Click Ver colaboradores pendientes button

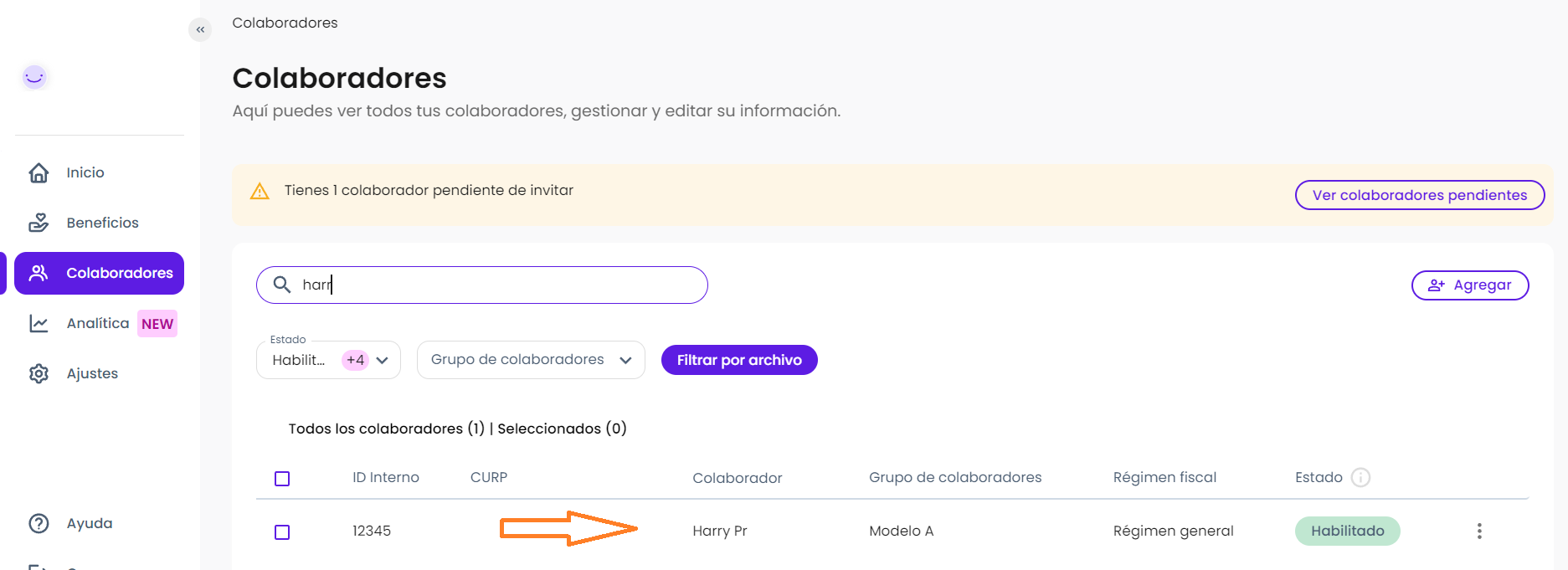[x=1419, y=195]
